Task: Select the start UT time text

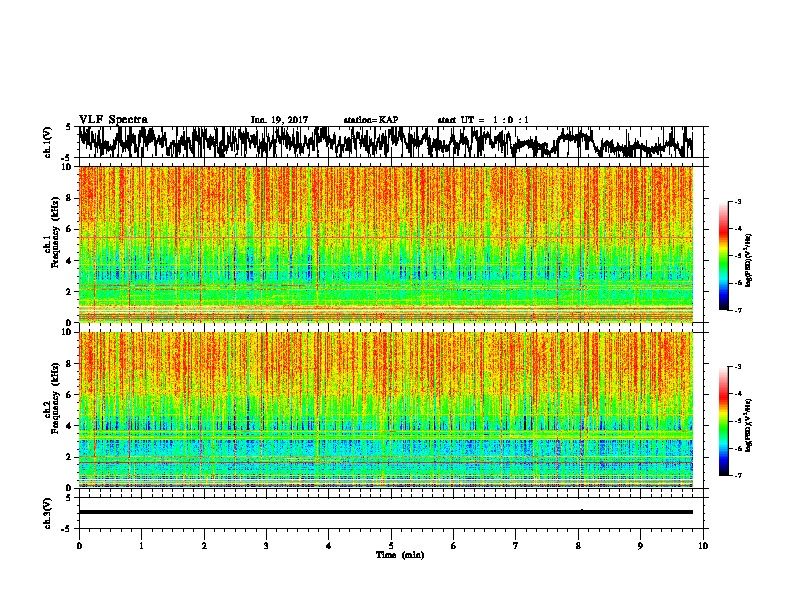Action: click(x=483, y=120)
